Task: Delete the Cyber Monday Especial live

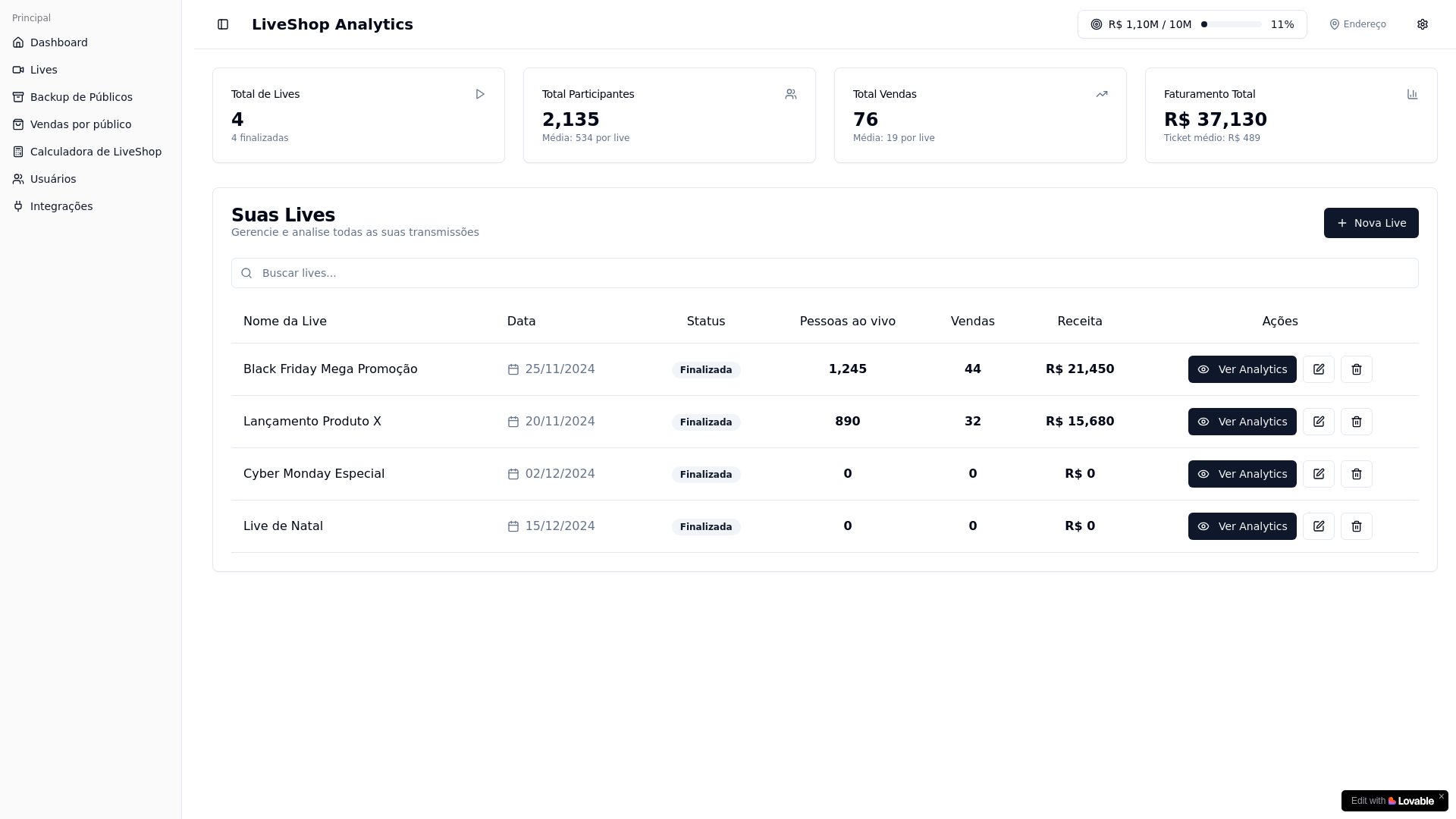Action: (1357, 474)
